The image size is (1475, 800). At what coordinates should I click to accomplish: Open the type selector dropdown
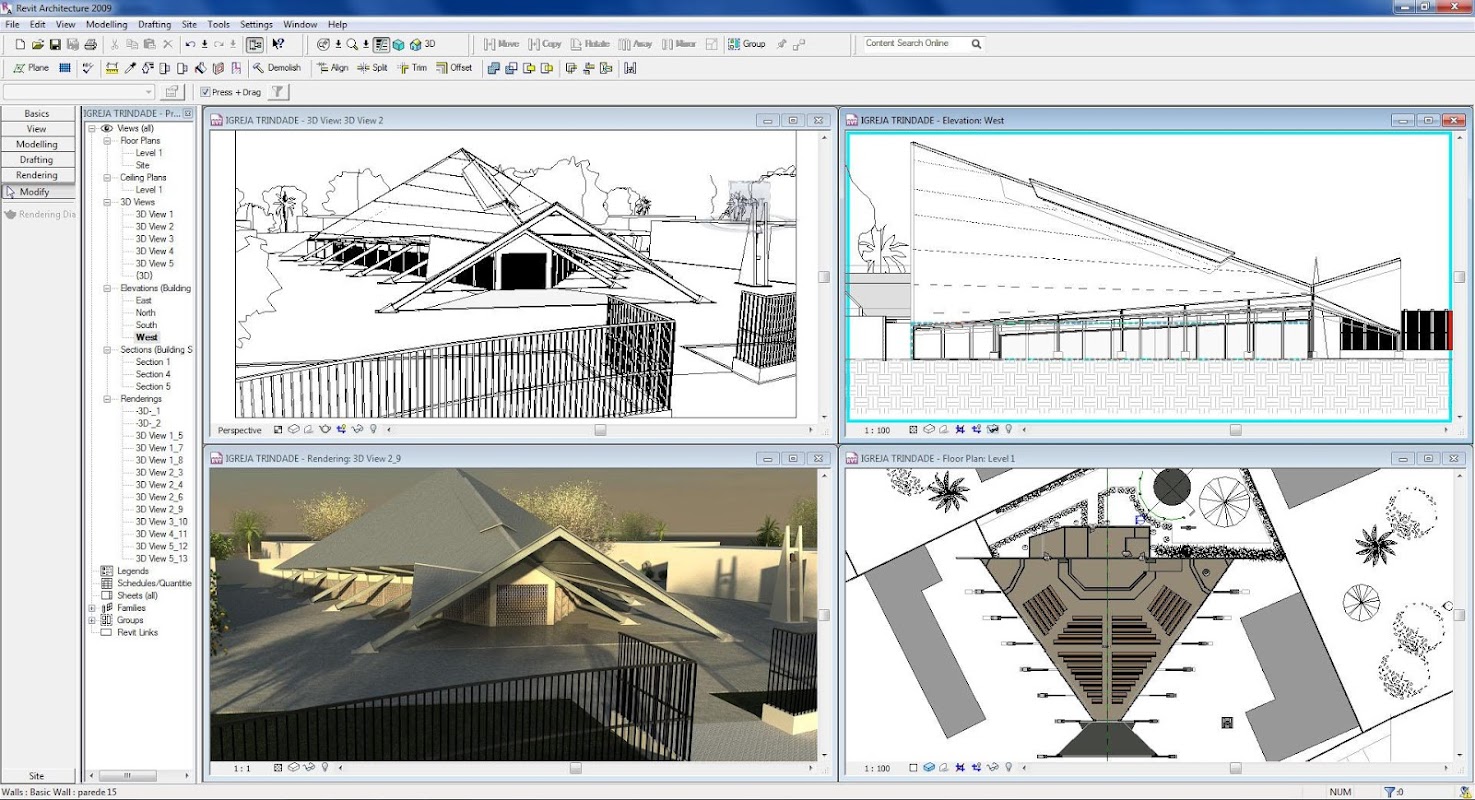pos(149,92)
